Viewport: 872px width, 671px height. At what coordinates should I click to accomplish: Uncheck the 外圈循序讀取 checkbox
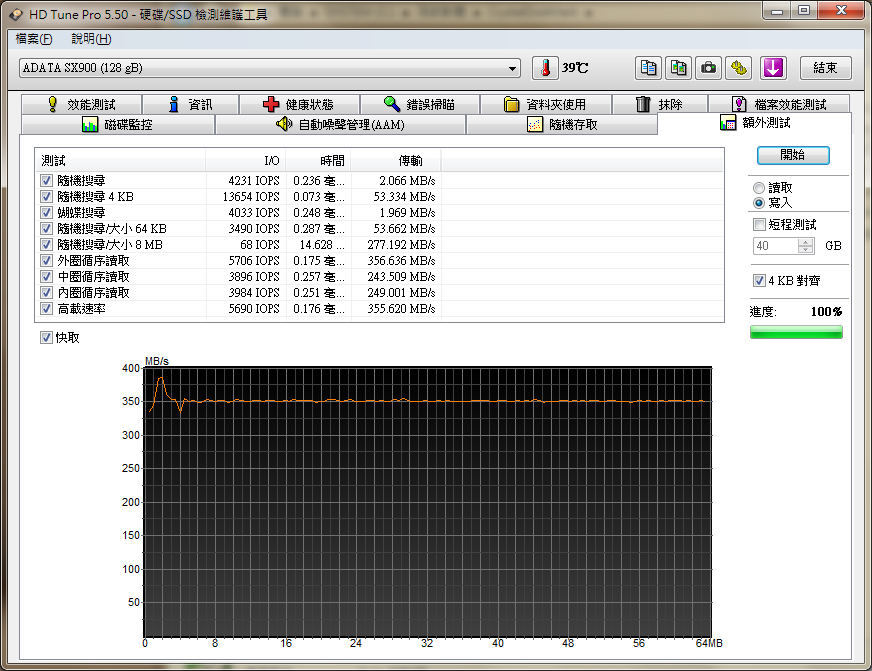46,261
